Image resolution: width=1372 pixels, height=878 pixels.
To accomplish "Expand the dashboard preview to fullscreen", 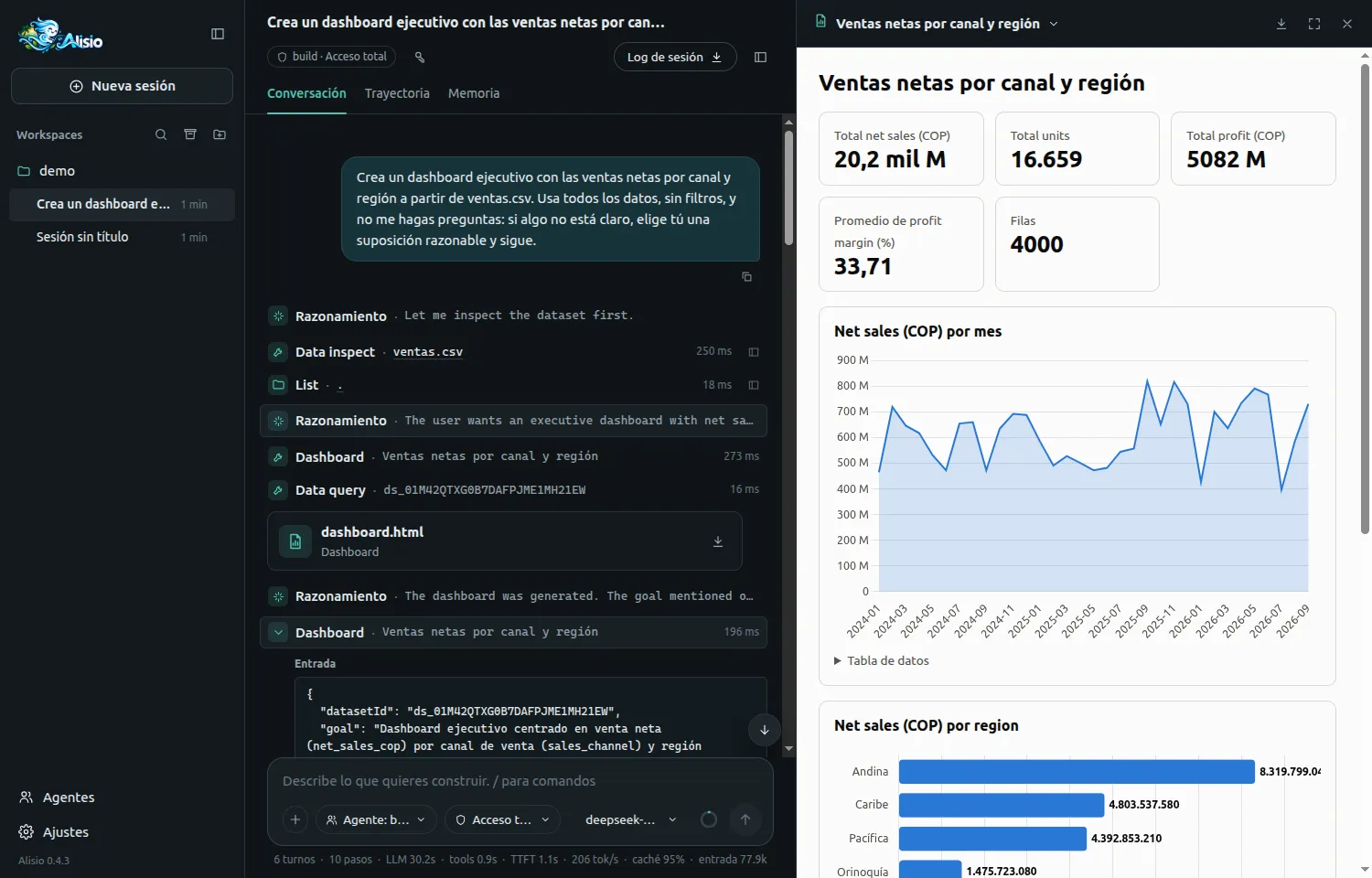I will [1314, 24].
